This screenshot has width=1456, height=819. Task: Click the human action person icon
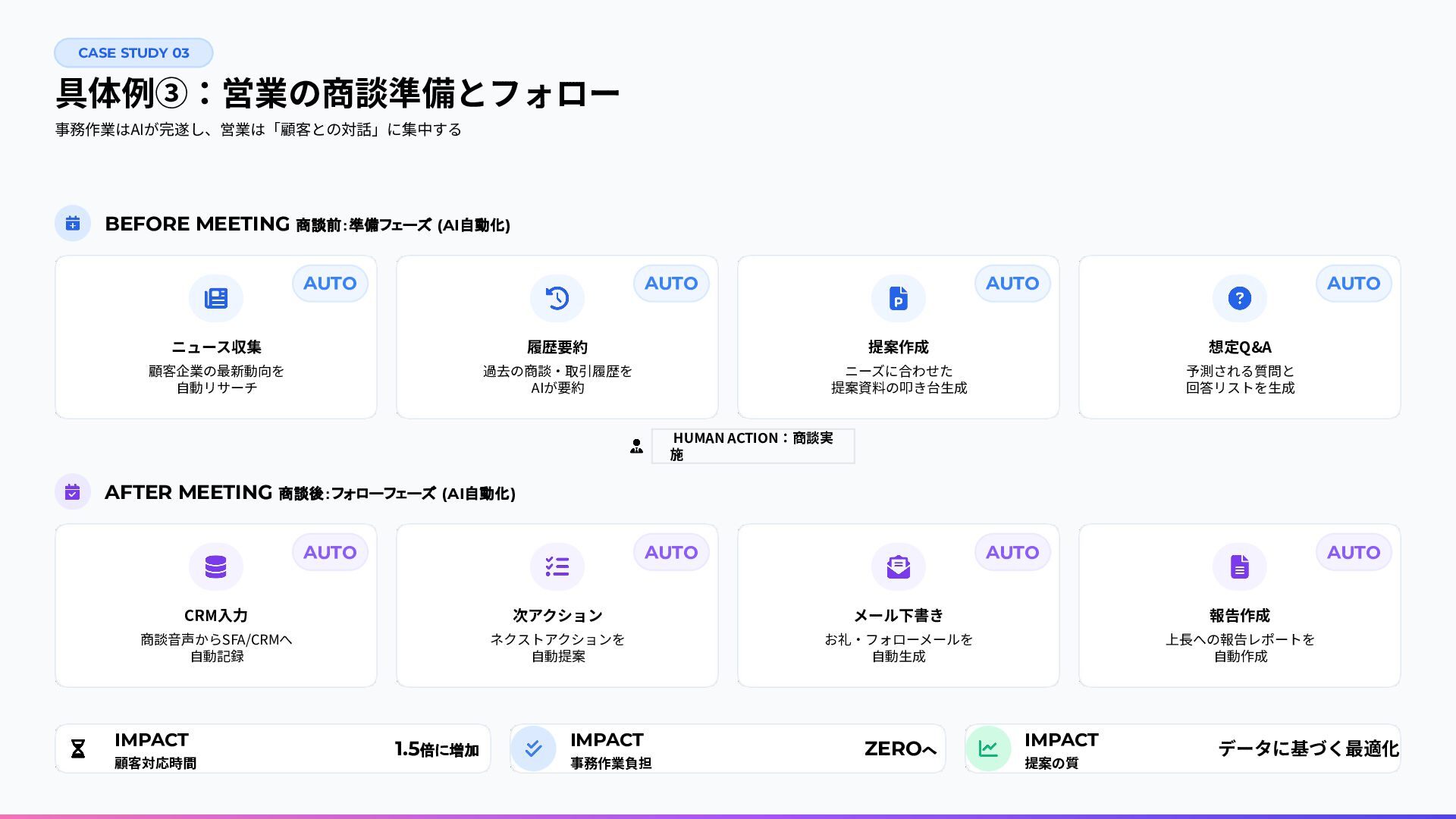click(636, 447)
